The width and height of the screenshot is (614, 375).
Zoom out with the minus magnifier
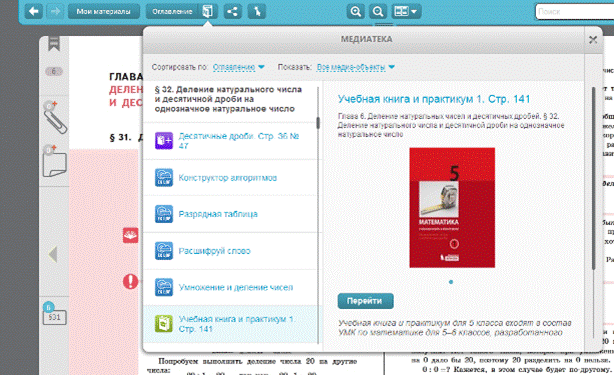(378, 11)
